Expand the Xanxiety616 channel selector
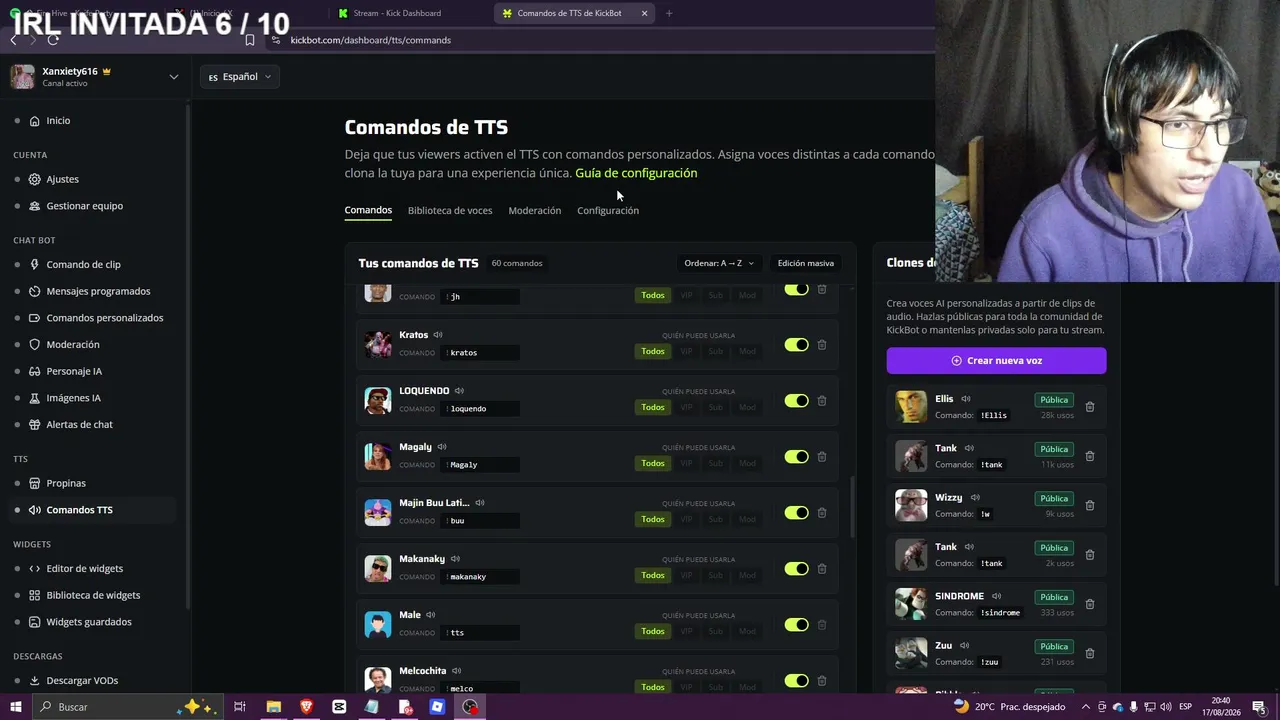 [x=174, y=77]
